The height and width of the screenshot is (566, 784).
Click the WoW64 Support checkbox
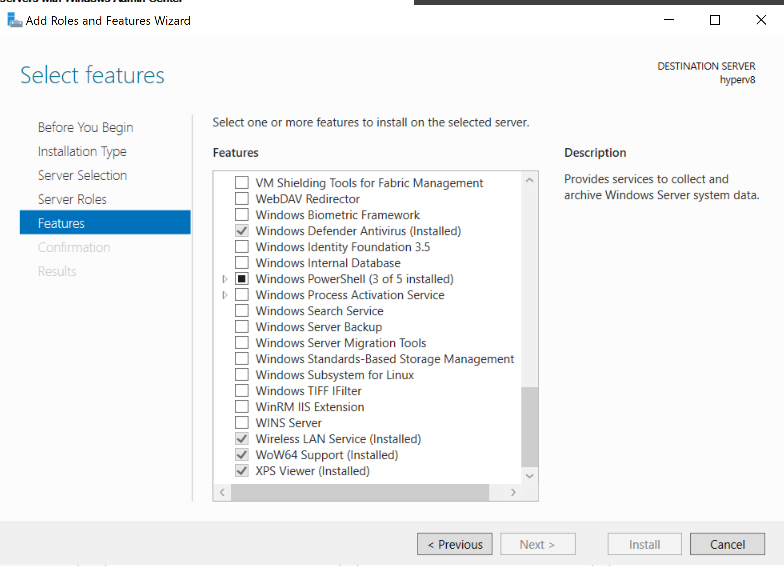(x=242, y=454)
